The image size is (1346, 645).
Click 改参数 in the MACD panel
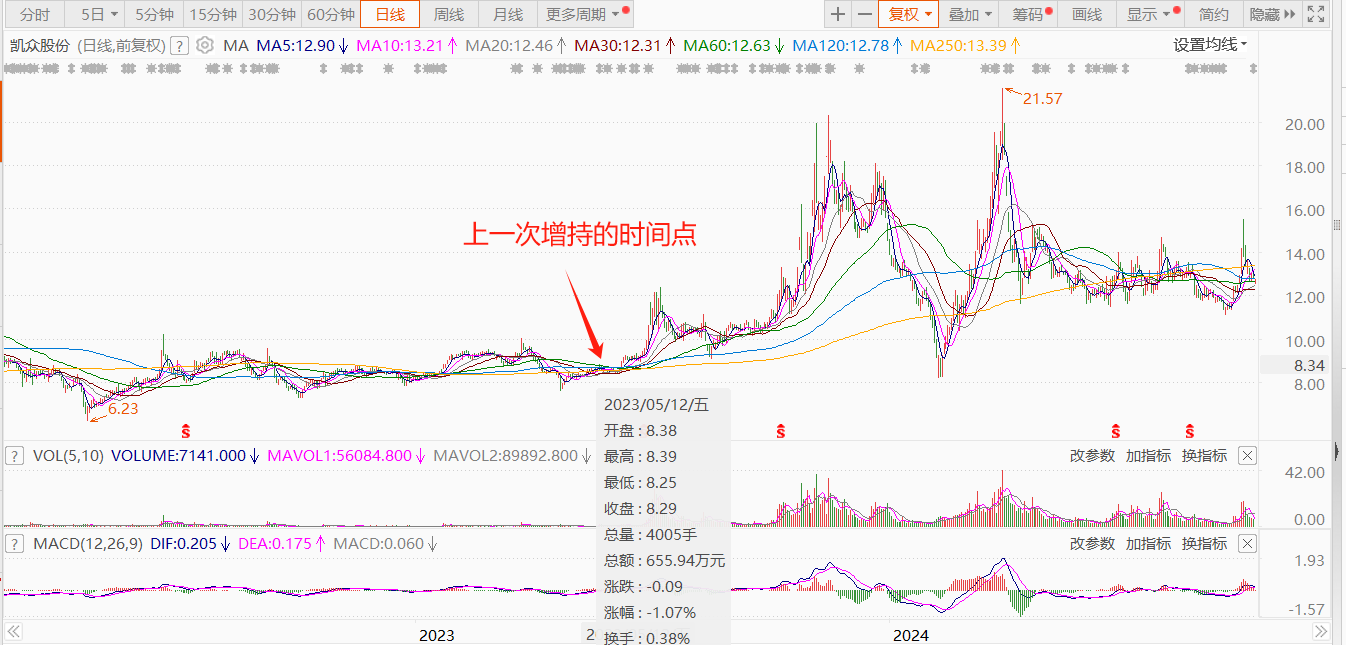coord(1092,543)
